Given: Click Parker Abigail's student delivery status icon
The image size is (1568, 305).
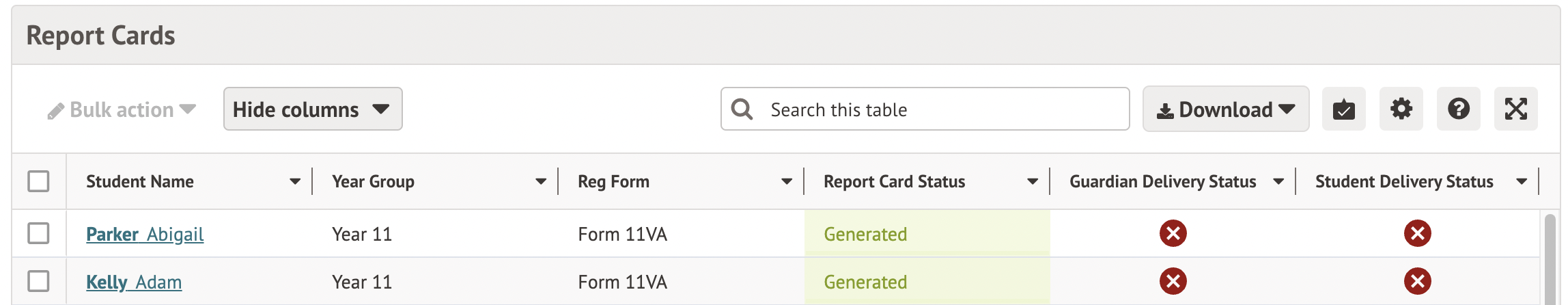Looking at the screenshot, I should [x=1417, y=234].
